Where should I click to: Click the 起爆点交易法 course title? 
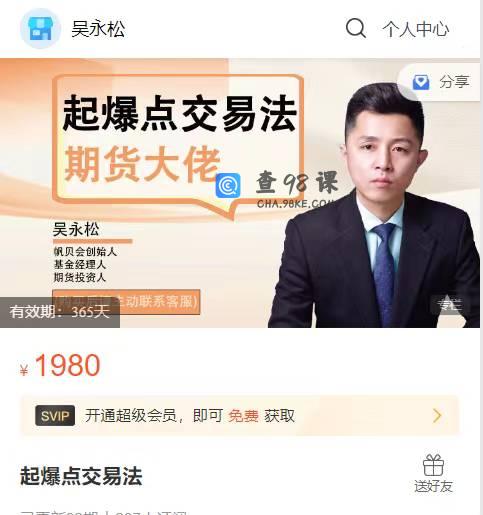tap(81, 476)
